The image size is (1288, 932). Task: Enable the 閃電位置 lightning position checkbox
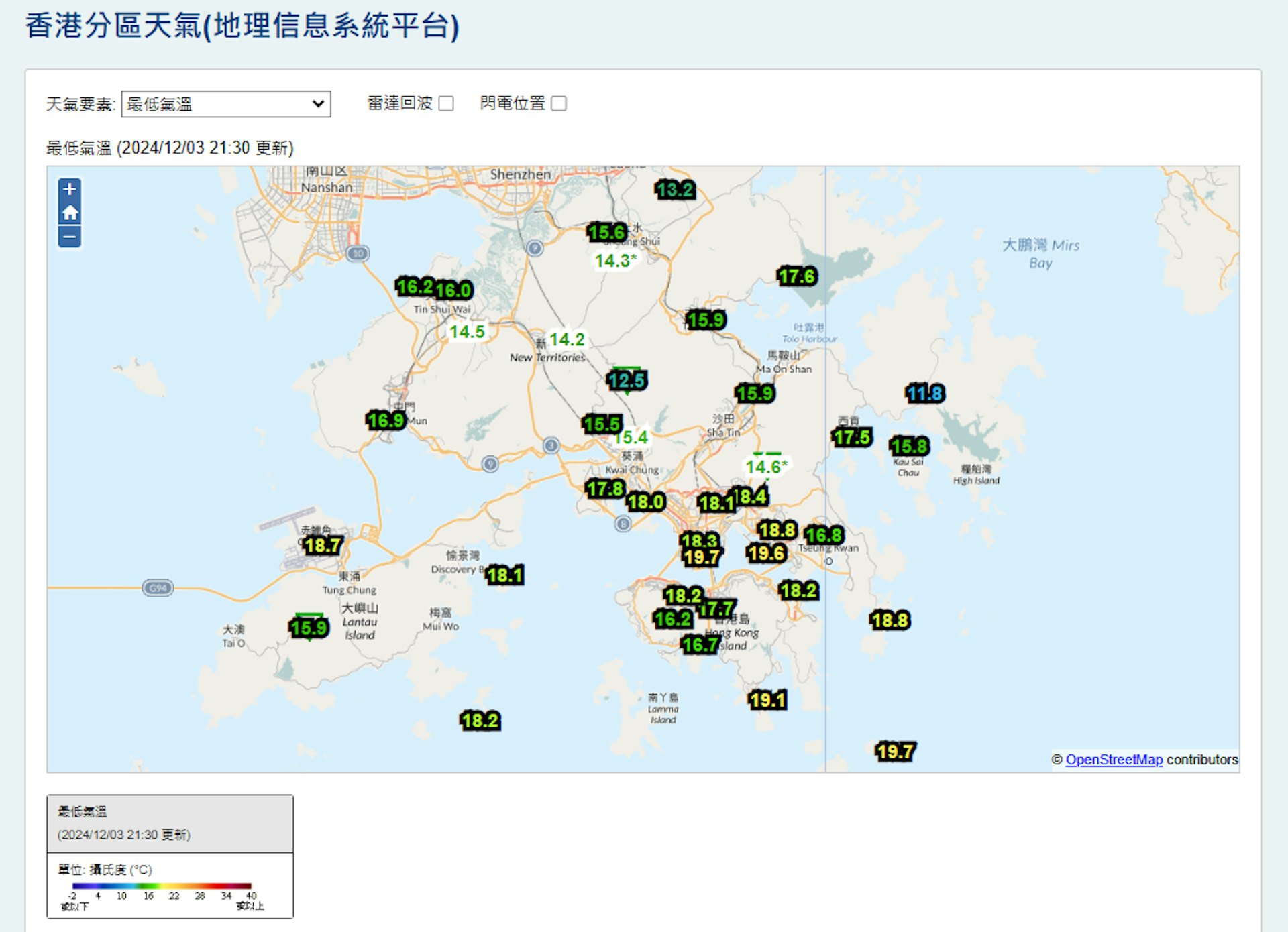tap(559, 103)
